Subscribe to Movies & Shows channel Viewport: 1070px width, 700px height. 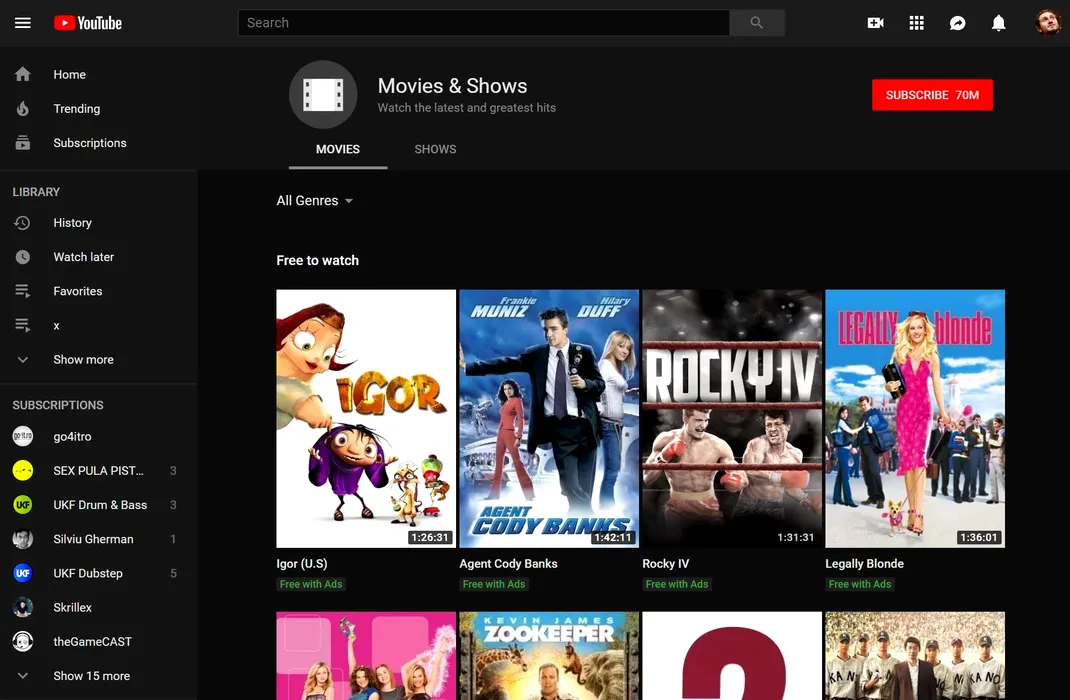pos(932,95)
